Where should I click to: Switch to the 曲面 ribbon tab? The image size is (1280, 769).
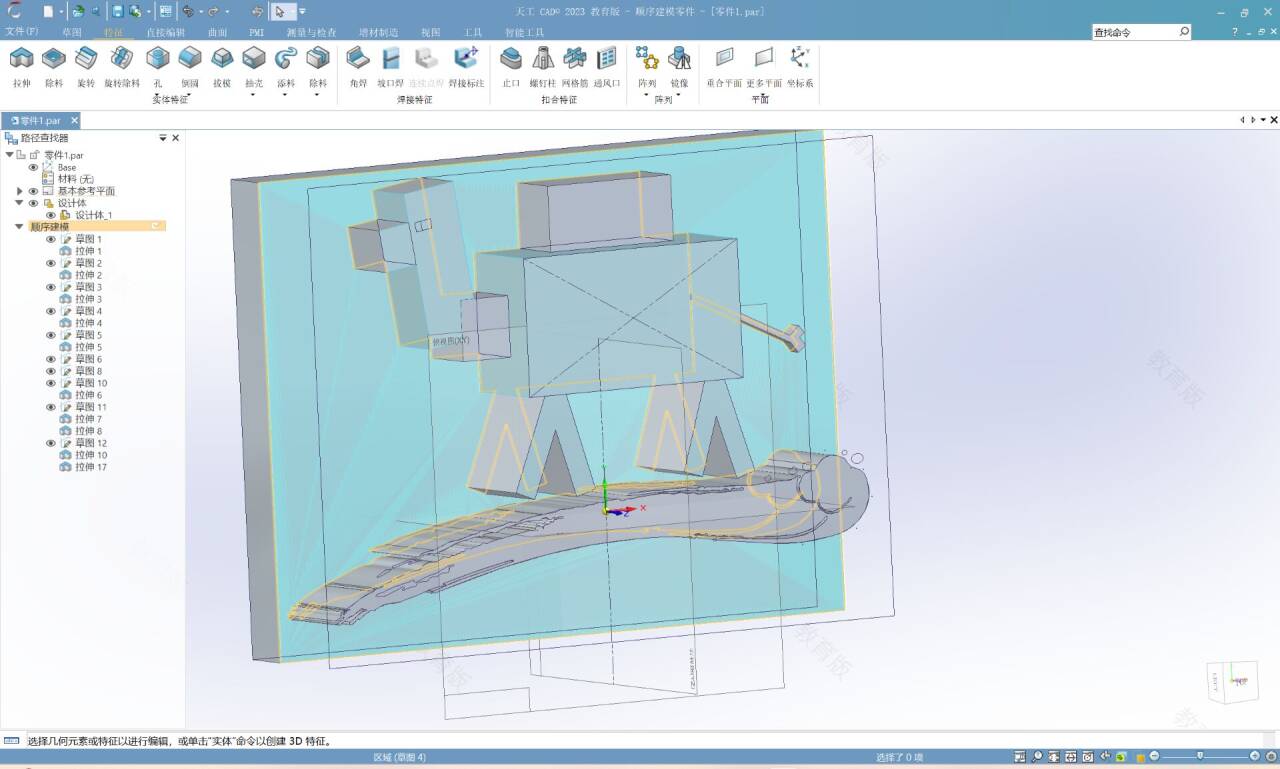[x=218, y=32]
